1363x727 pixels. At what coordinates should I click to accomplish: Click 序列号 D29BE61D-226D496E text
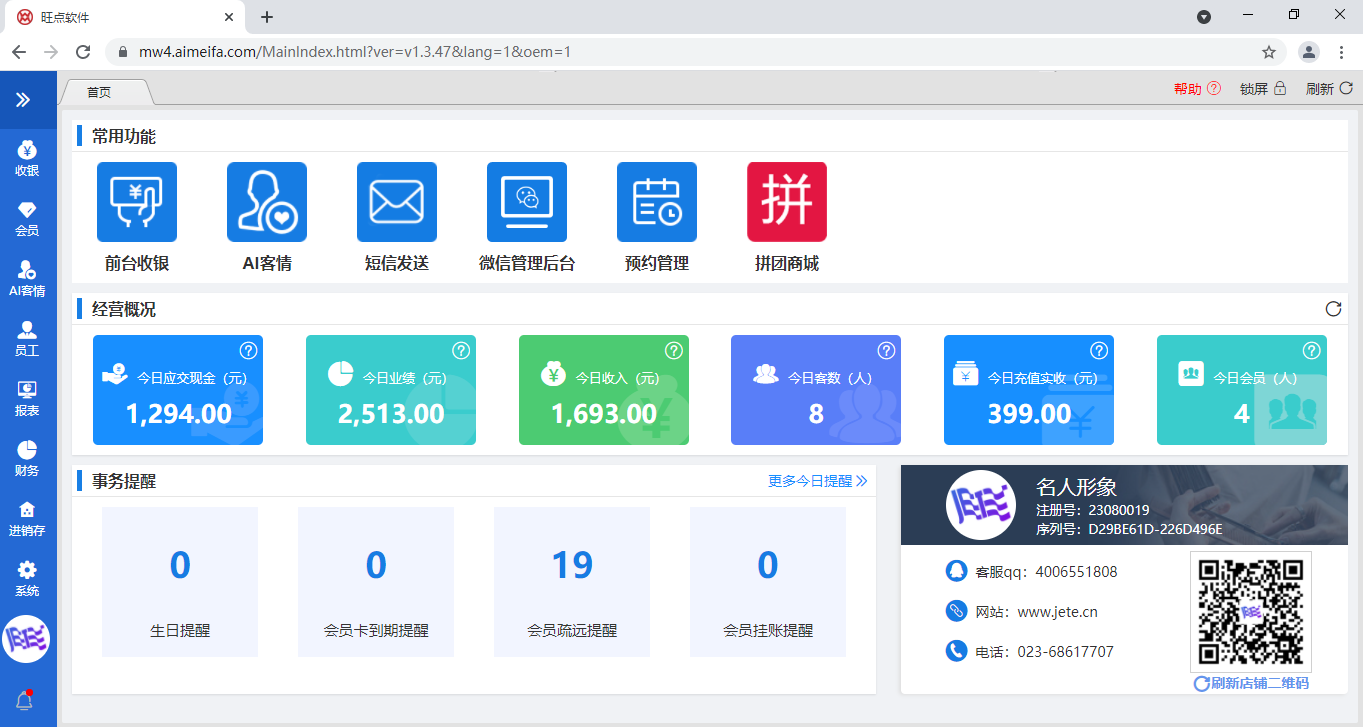tap(1129, 529)
